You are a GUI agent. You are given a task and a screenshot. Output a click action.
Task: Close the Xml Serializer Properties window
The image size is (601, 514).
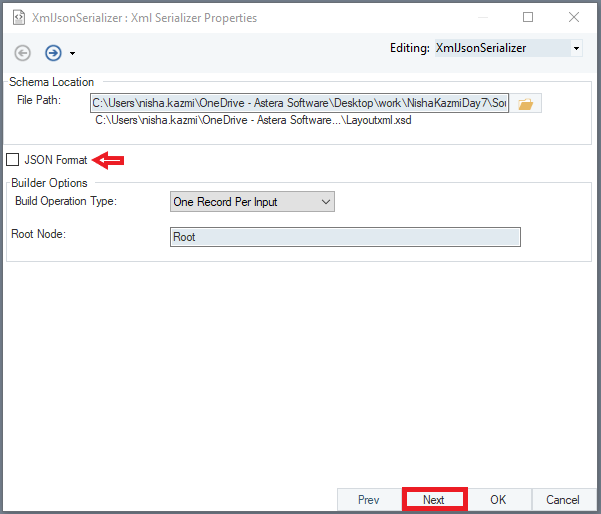pos(573,17)
